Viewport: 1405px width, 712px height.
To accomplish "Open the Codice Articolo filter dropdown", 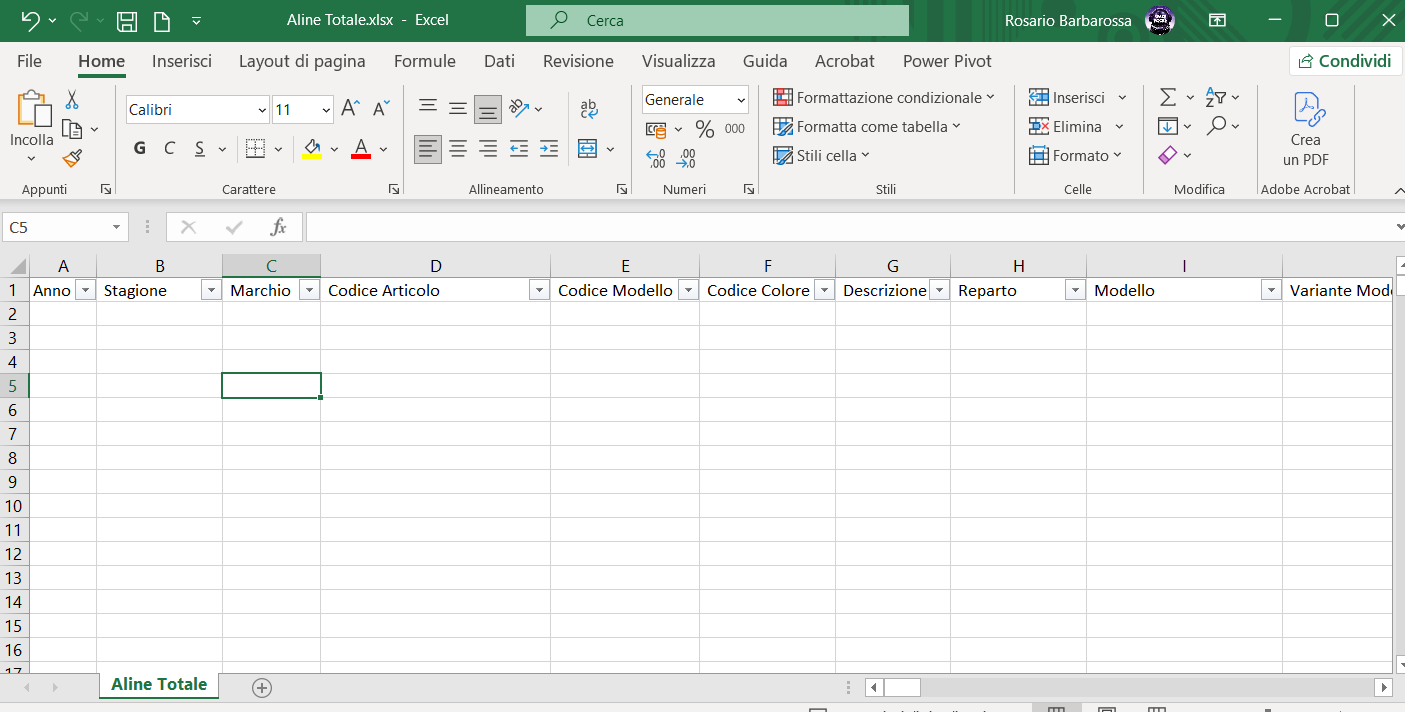I will click(x=539, y=290).
